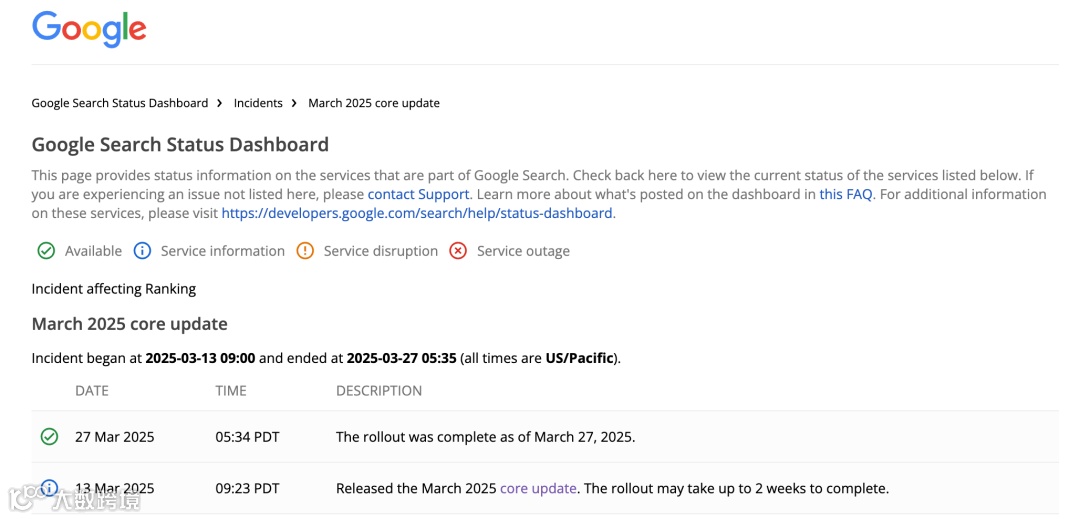This screenshot has height=519, width=1080.
Task: Click breadcrumb chevron after Google Search Status Dashboard
Action: (x=220, y=103)
